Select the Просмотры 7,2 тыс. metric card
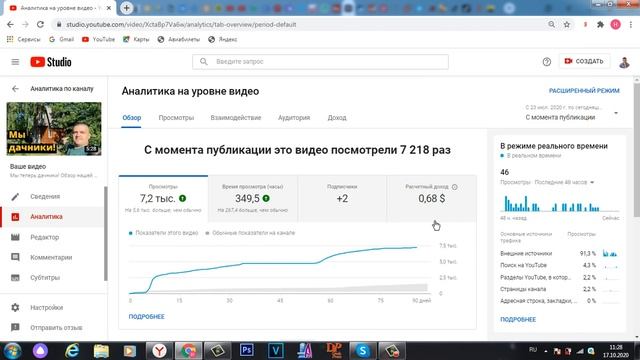640x360 pixels. 163,199
